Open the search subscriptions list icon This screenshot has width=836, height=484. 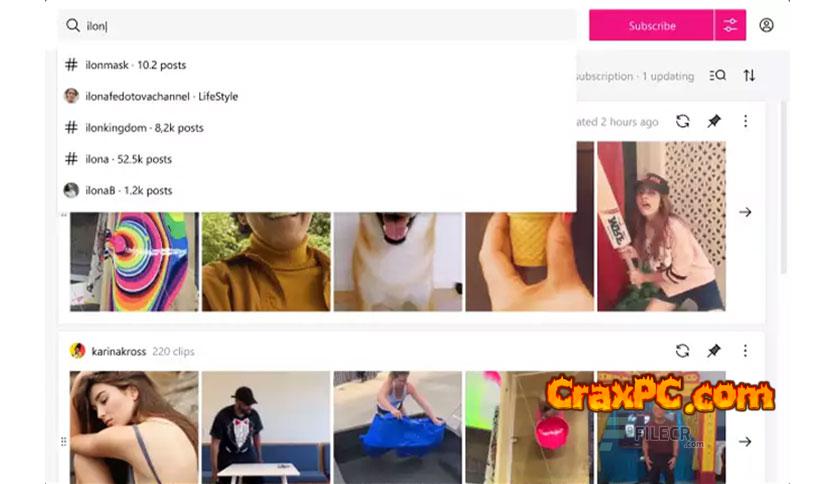pos(718,76)
